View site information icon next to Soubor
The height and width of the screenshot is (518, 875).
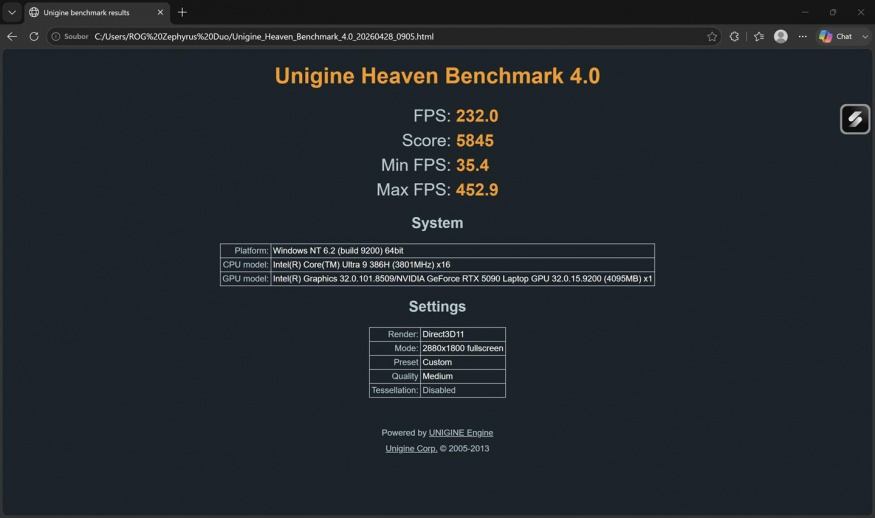(x=56, y=36)
